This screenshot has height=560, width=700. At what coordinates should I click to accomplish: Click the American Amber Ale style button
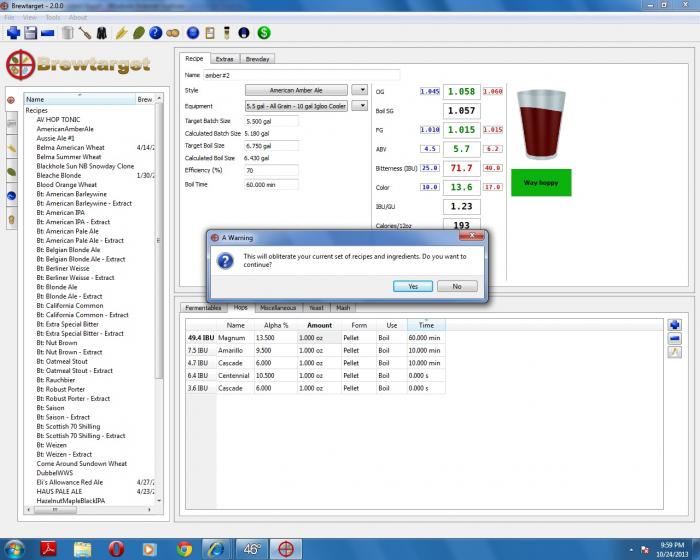tap(296, 90)
